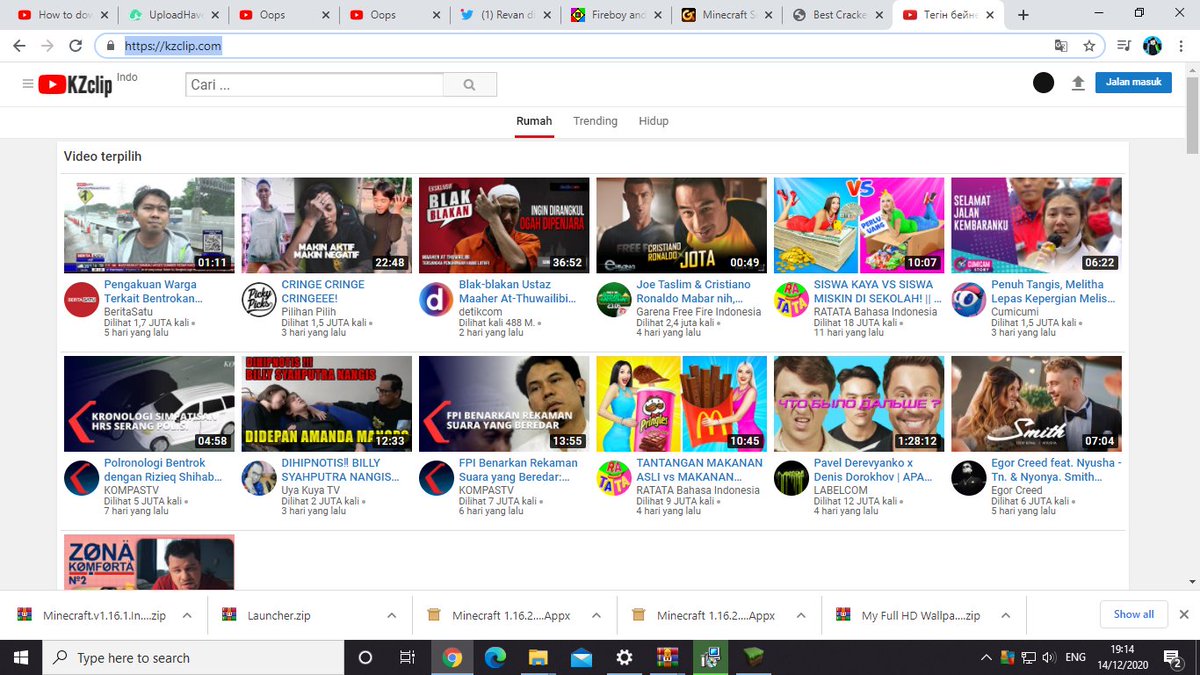Open Chrome media control icon
Viewport: 1200px width, 675px height.
[1123, 46]
